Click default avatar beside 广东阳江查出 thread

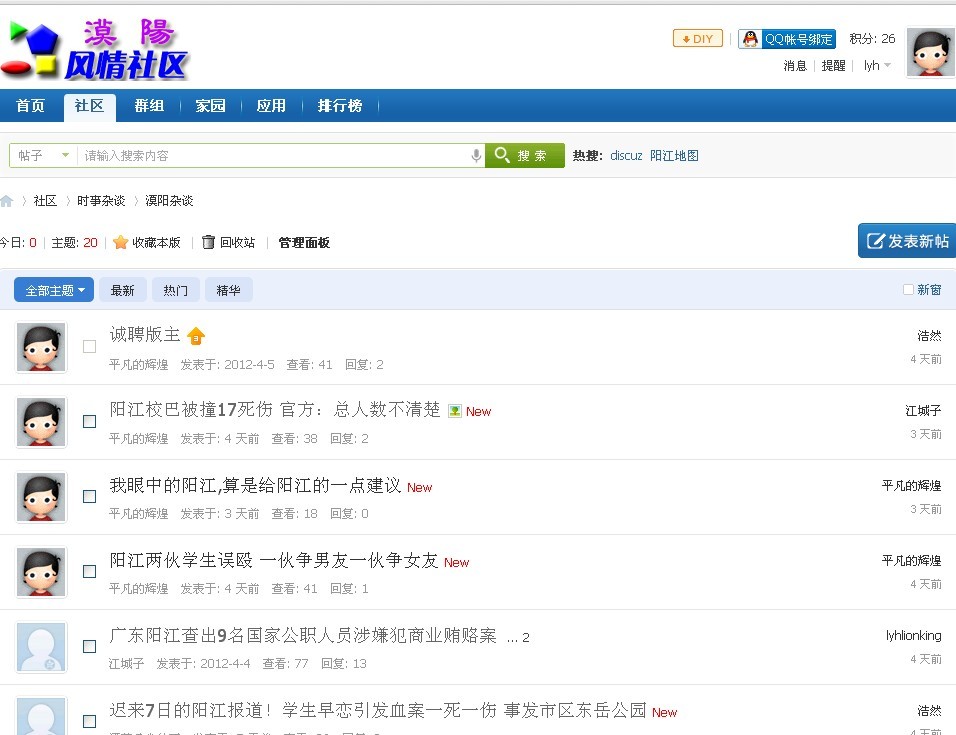coord(41,647)
